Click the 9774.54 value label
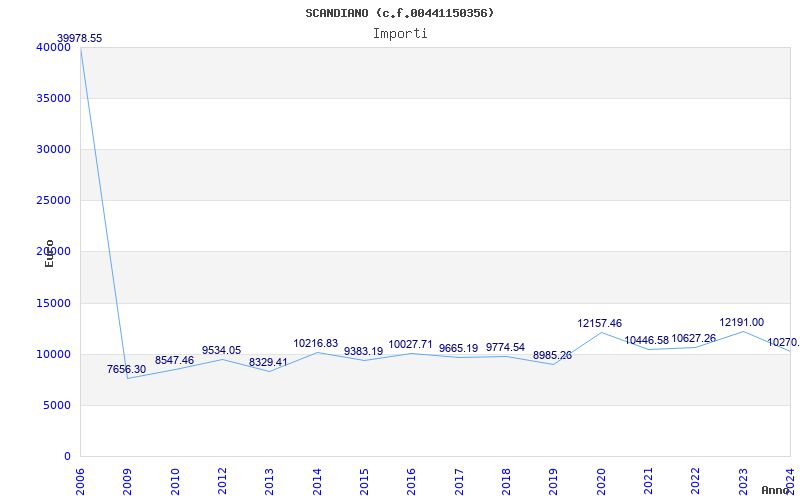800x500 pixels. coord(506,347)
